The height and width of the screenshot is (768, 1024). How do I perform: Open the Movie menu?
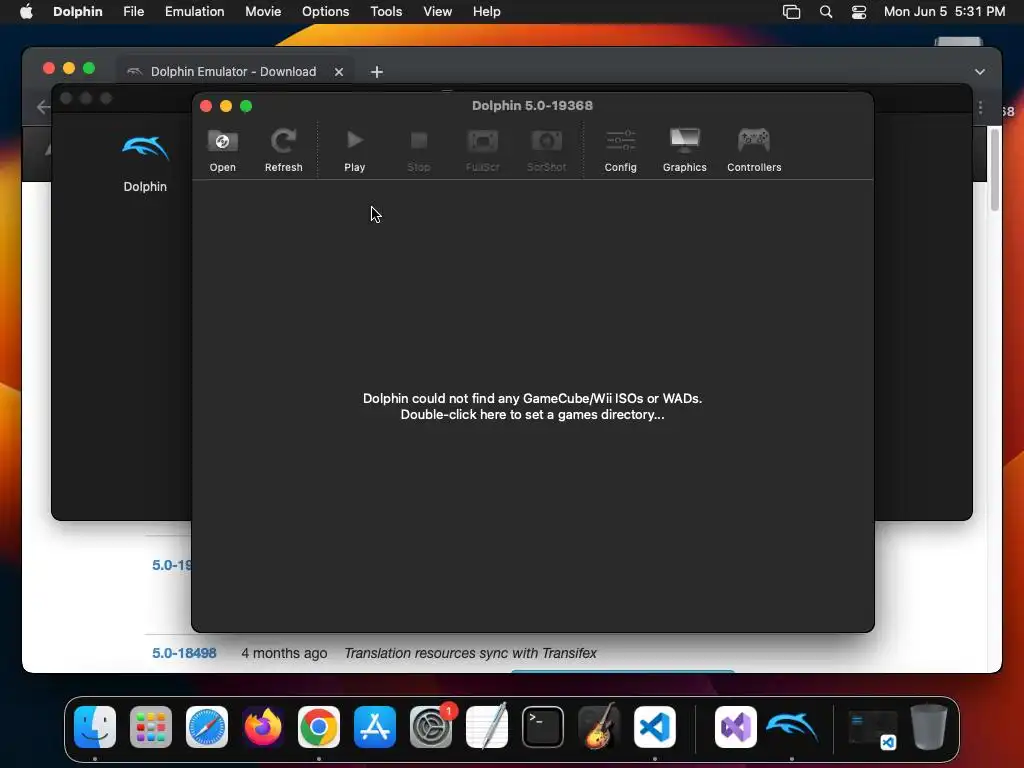(x=263, y=12)
